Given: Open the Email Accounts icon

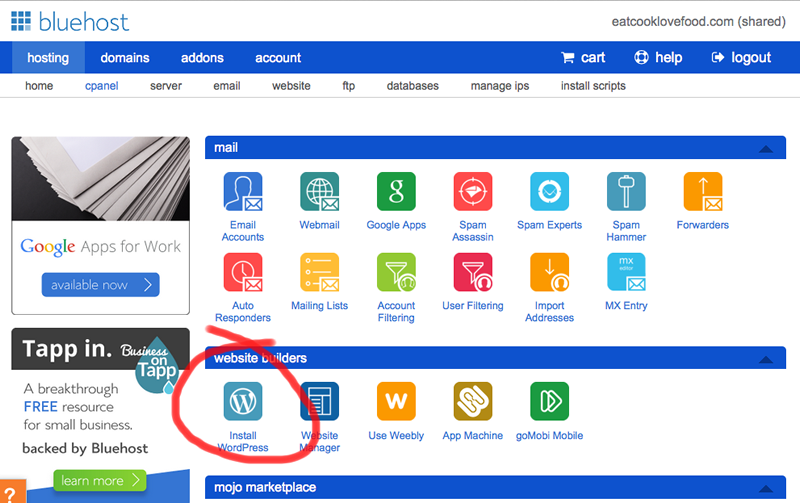Looking at the screenshot, I should point(243,192).
